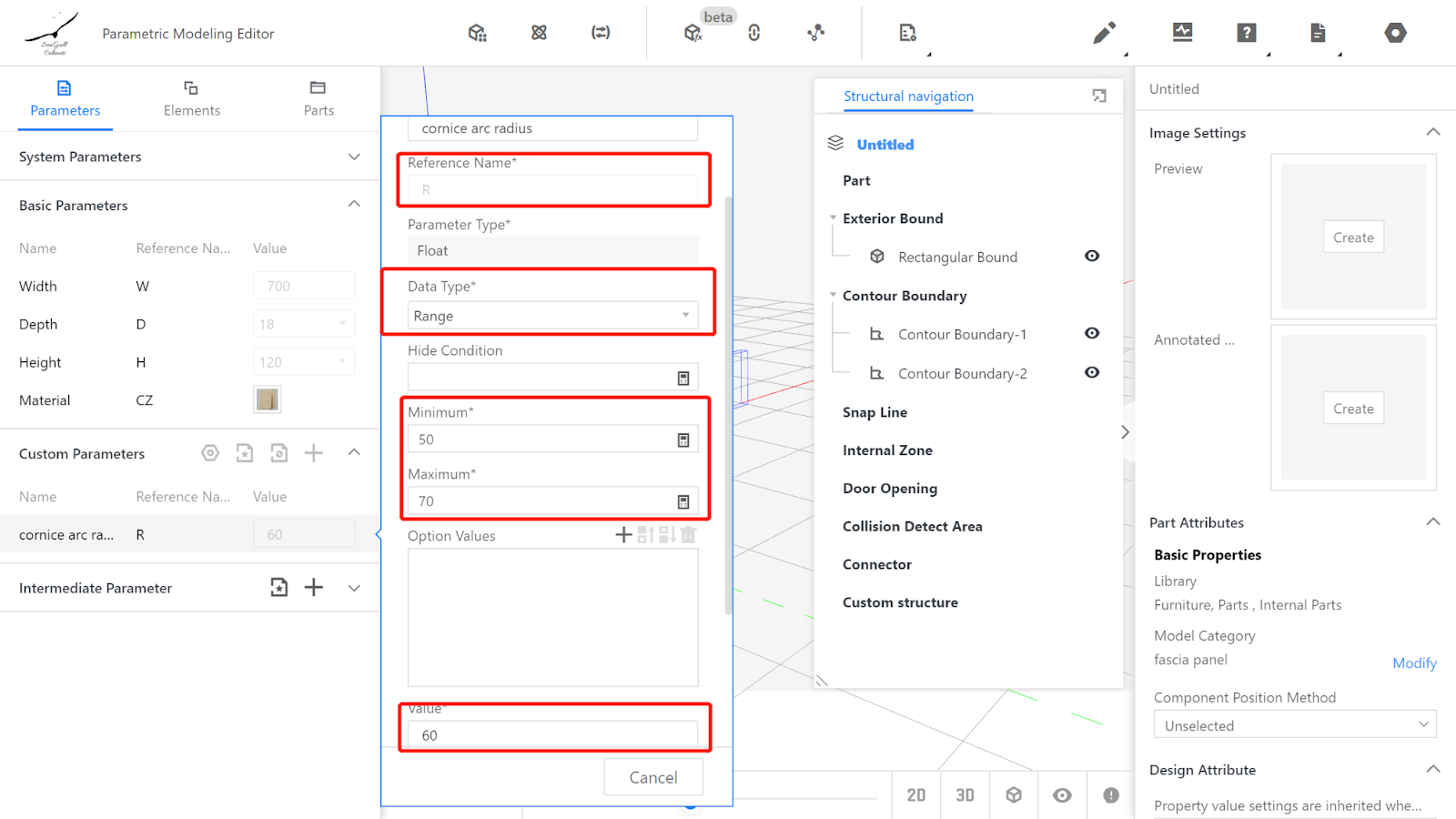Viewport: 1456px width, 819px height.
Task: Click hexagon settings icon in top bar
Action: tap(1395, 33)
